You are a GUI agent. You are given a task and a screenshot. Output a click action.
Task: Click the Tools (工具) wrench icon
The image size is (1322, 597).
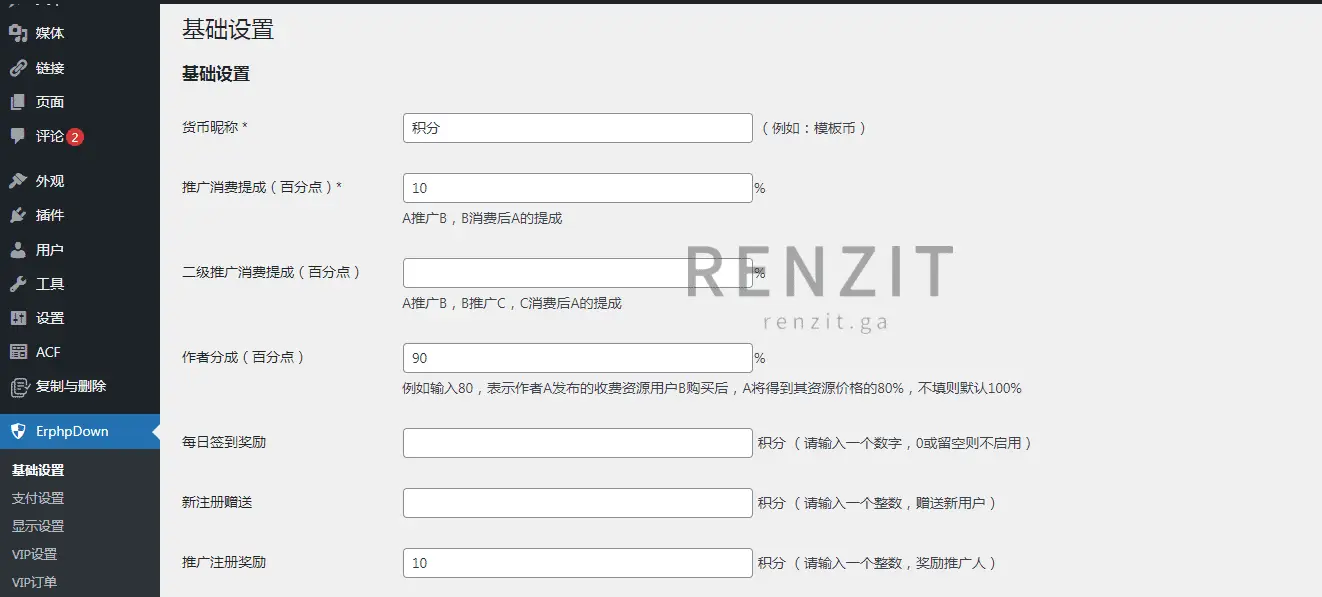(17, 284)
